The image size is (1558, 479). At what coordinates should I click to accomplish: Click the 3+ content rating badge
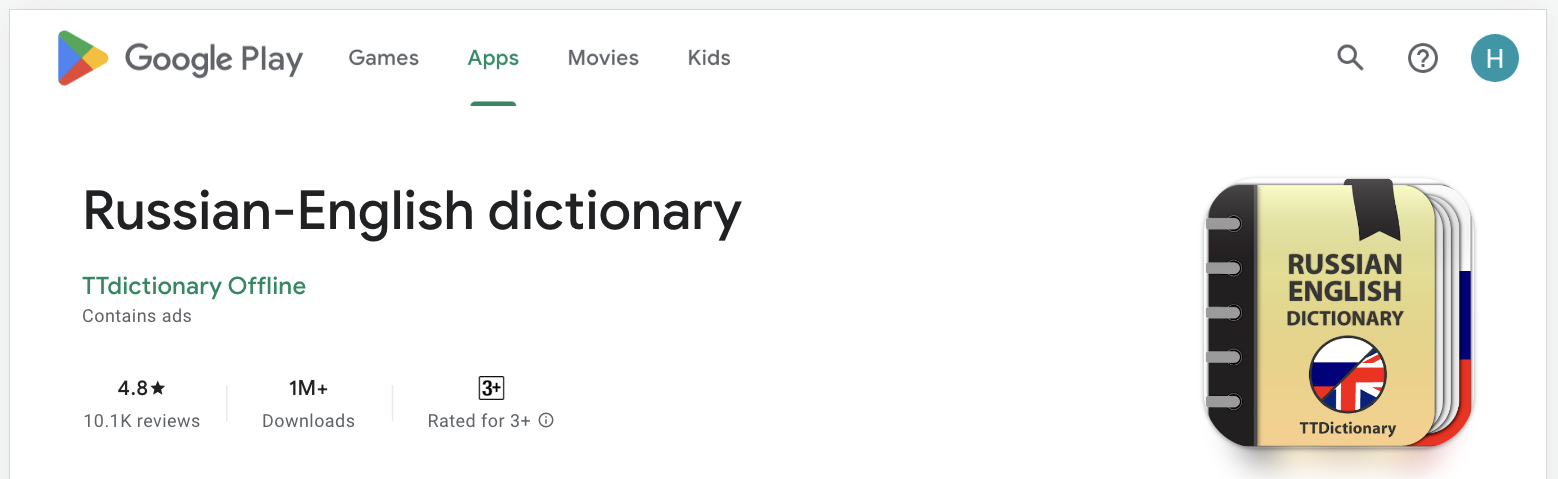491,388
